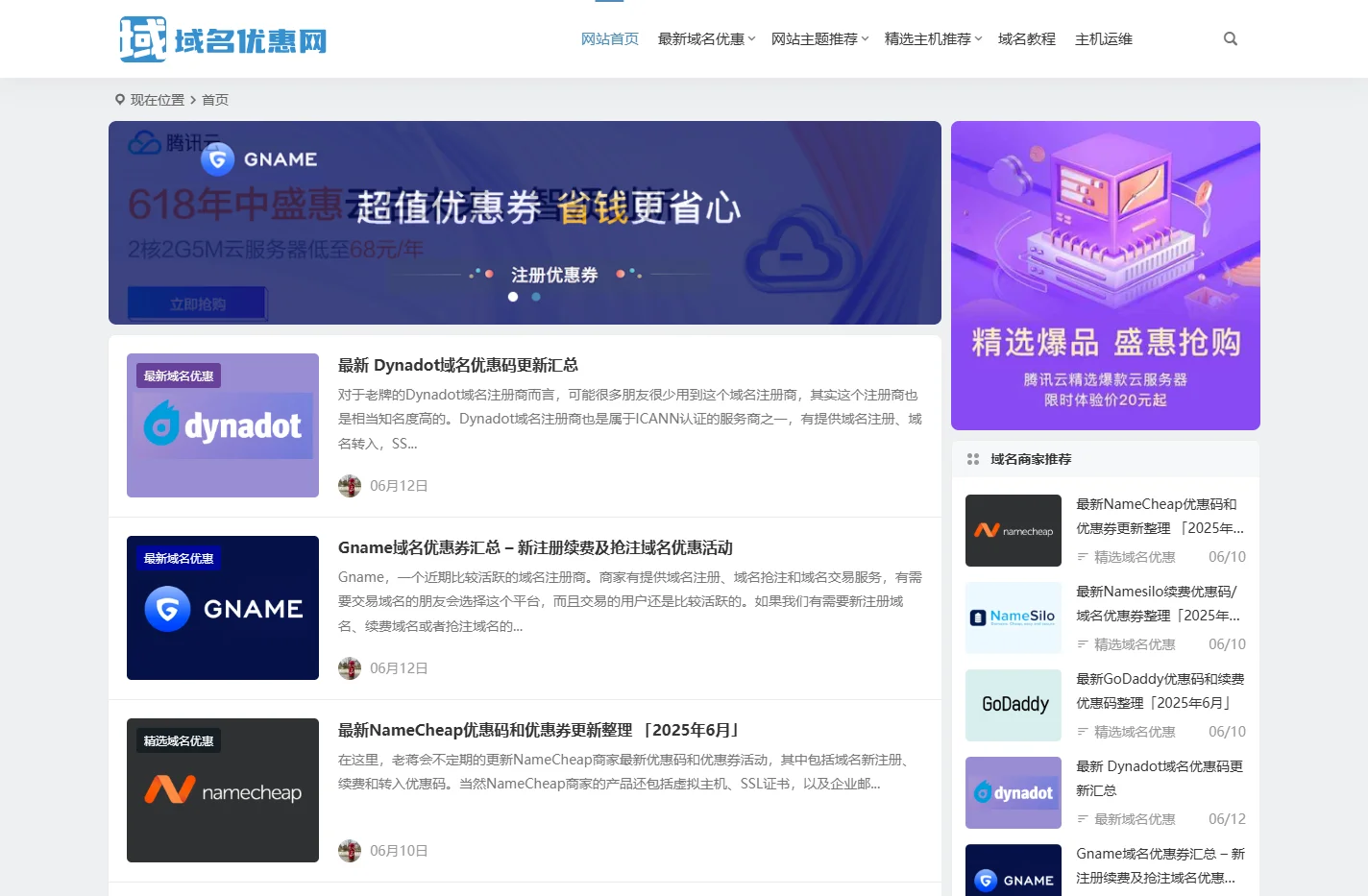This screenshot has width=1368, height=896.
Task: Open sidebar link Gname域名优惠券汇总
Action: click(x=1160, y=865)
